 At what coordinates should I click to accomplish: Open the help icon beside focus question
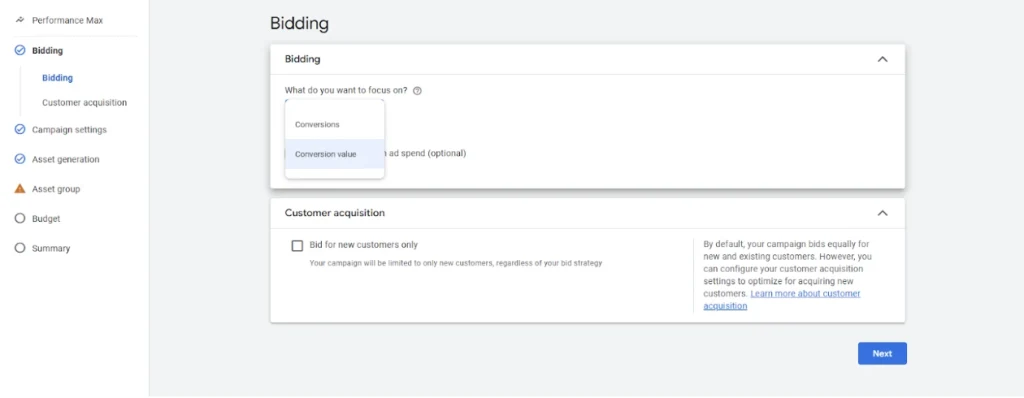[417, 91]
